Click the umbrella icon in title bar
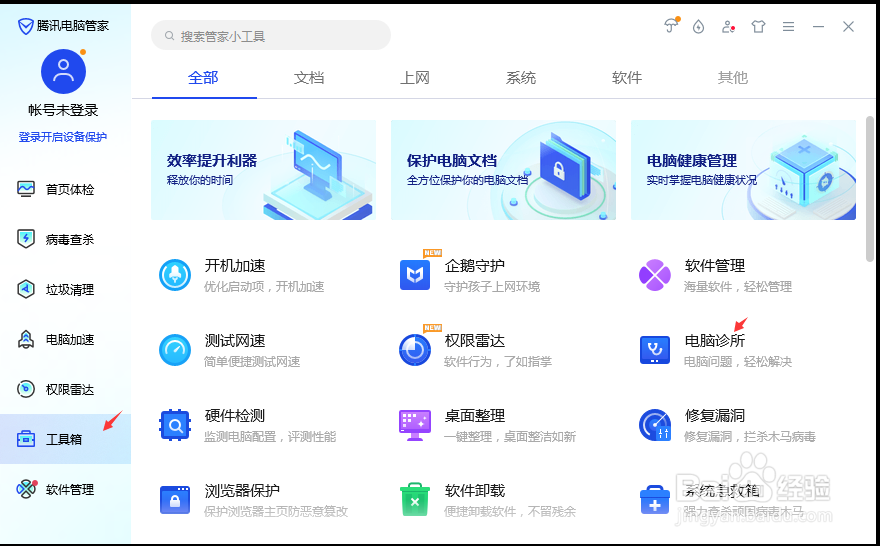880x546 pixels. coord(671,26)
